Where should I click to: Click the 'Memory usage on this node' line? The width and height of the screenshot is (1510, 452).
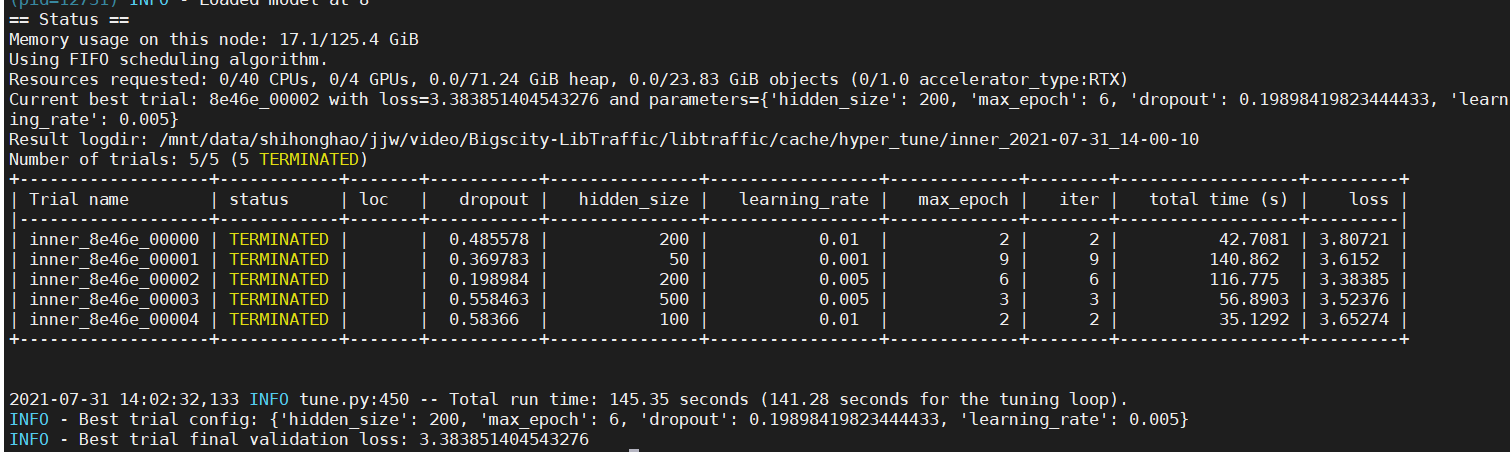pos(214,41)
